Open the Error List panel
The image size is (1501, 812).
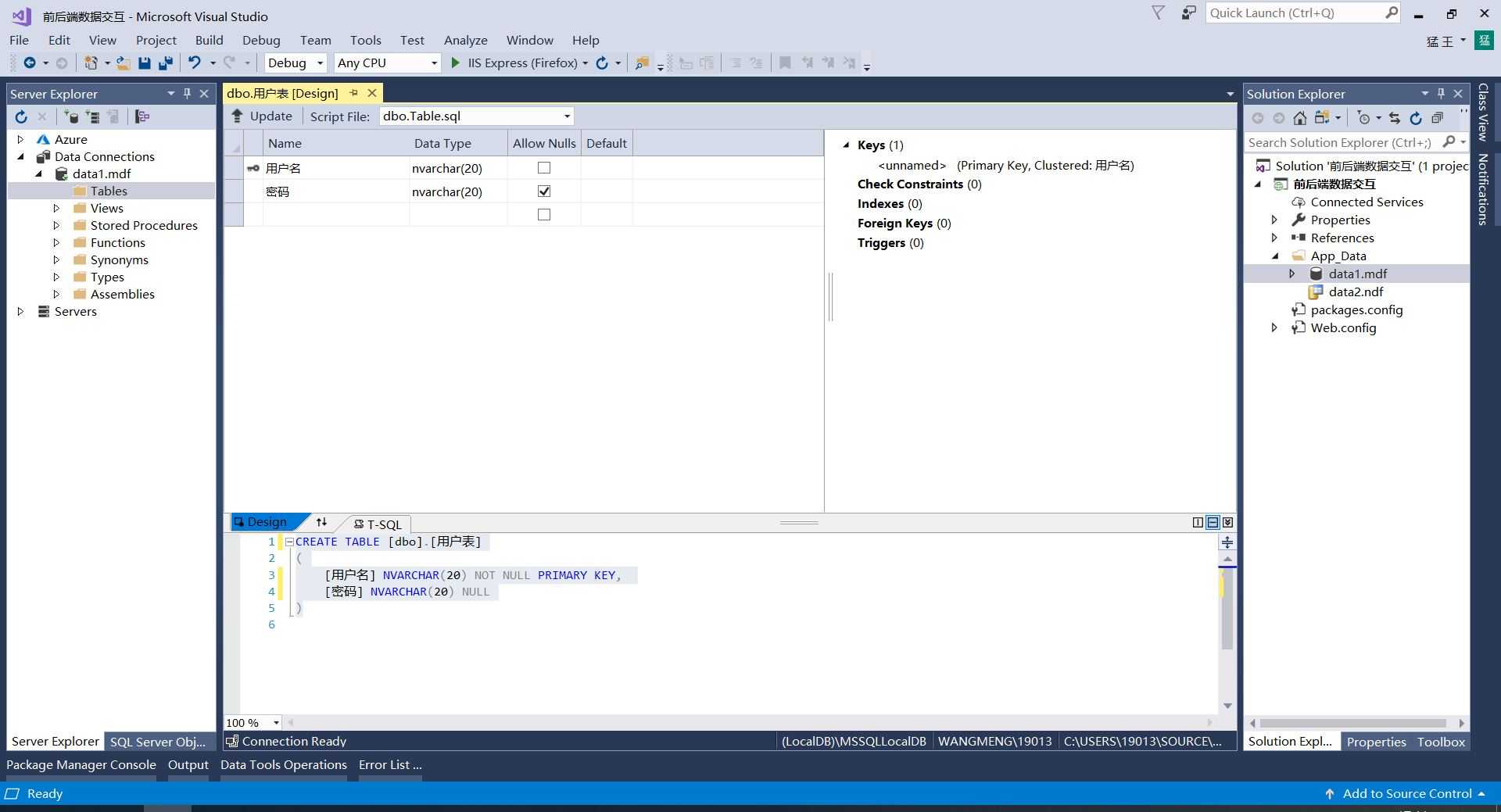pyautogui.click(x=390, y=764)
